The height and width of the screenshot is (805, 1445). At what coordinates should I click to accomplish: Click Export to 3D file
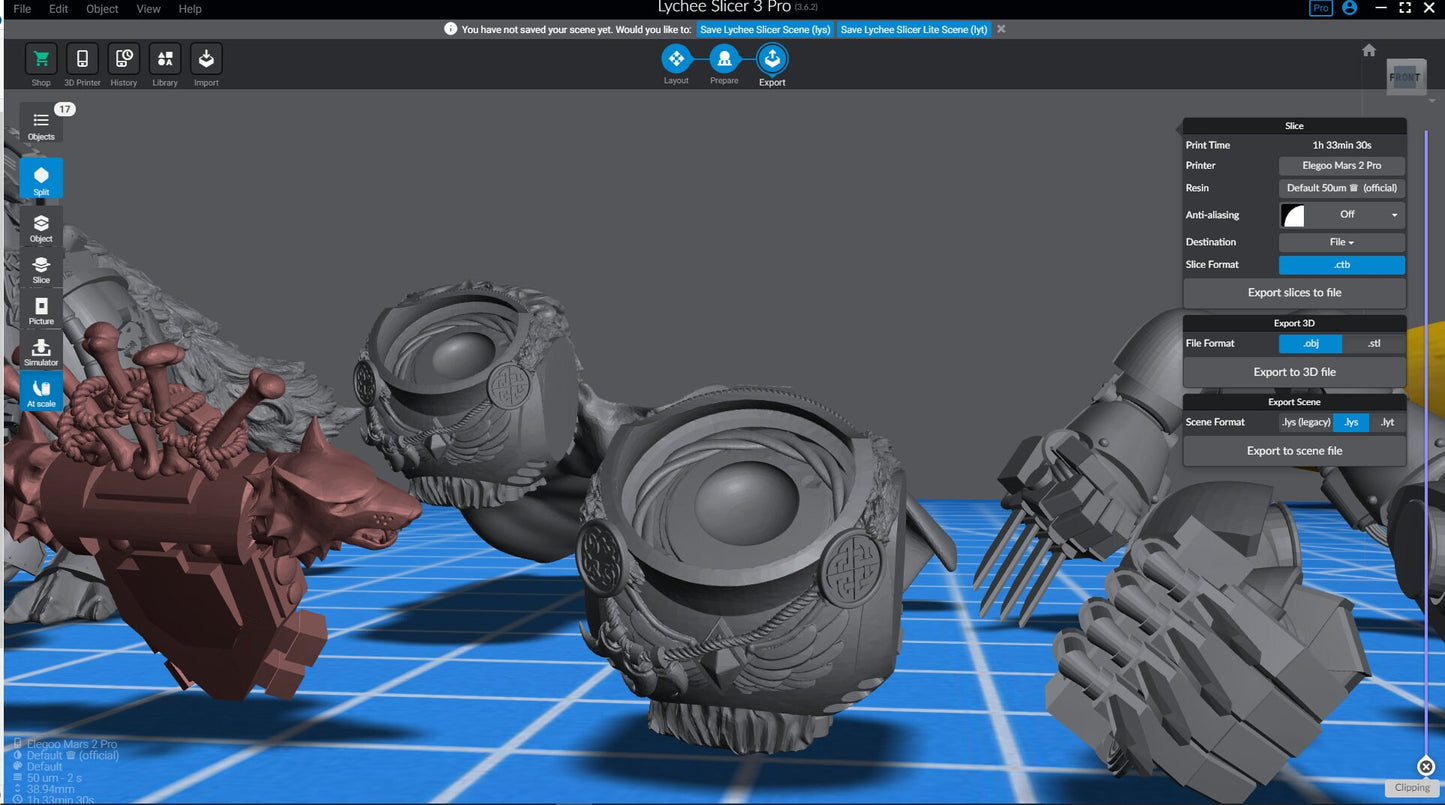(1294, 372)
